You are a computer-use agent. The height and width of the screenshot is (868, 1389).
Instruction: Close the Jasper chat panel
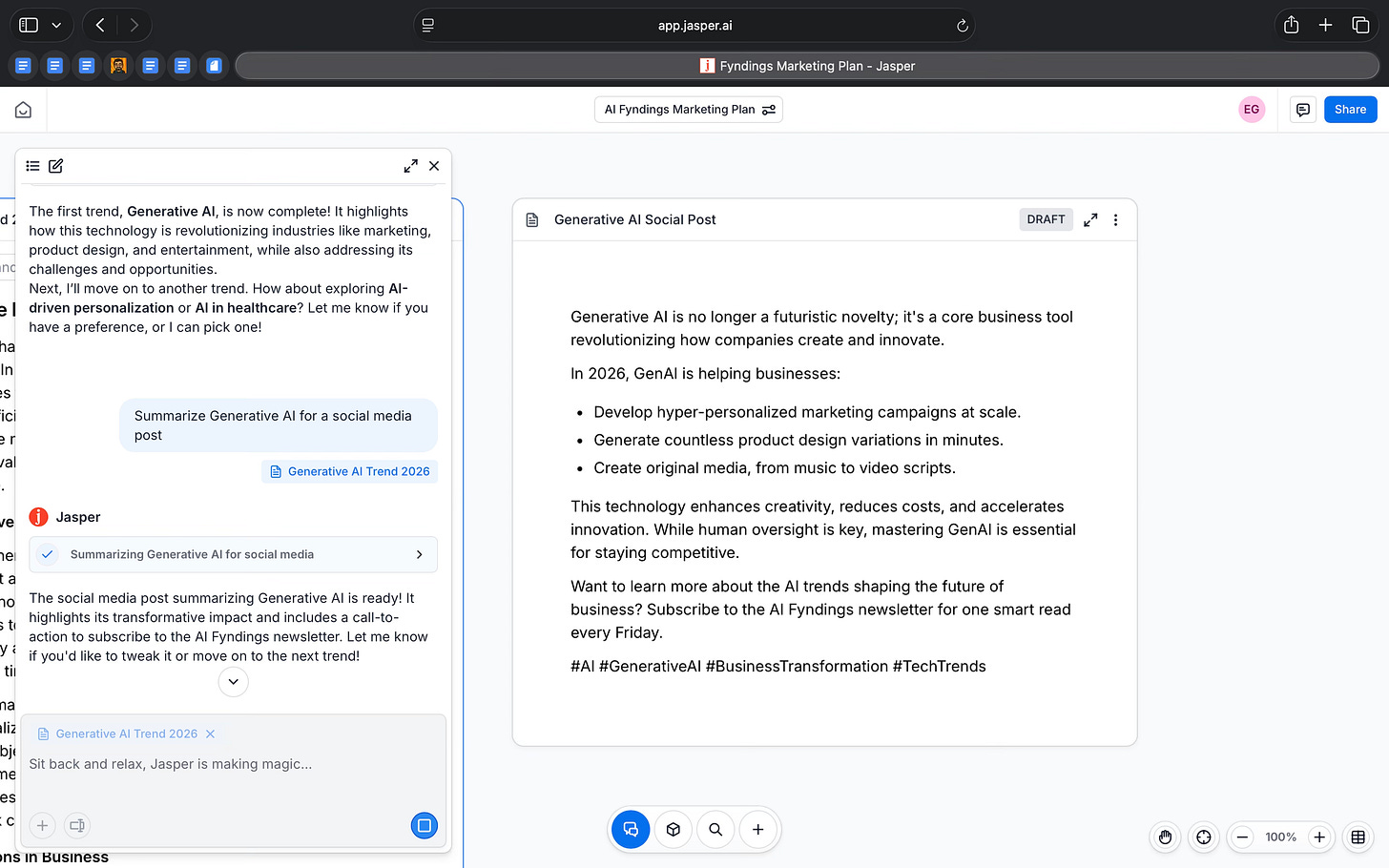434,166
